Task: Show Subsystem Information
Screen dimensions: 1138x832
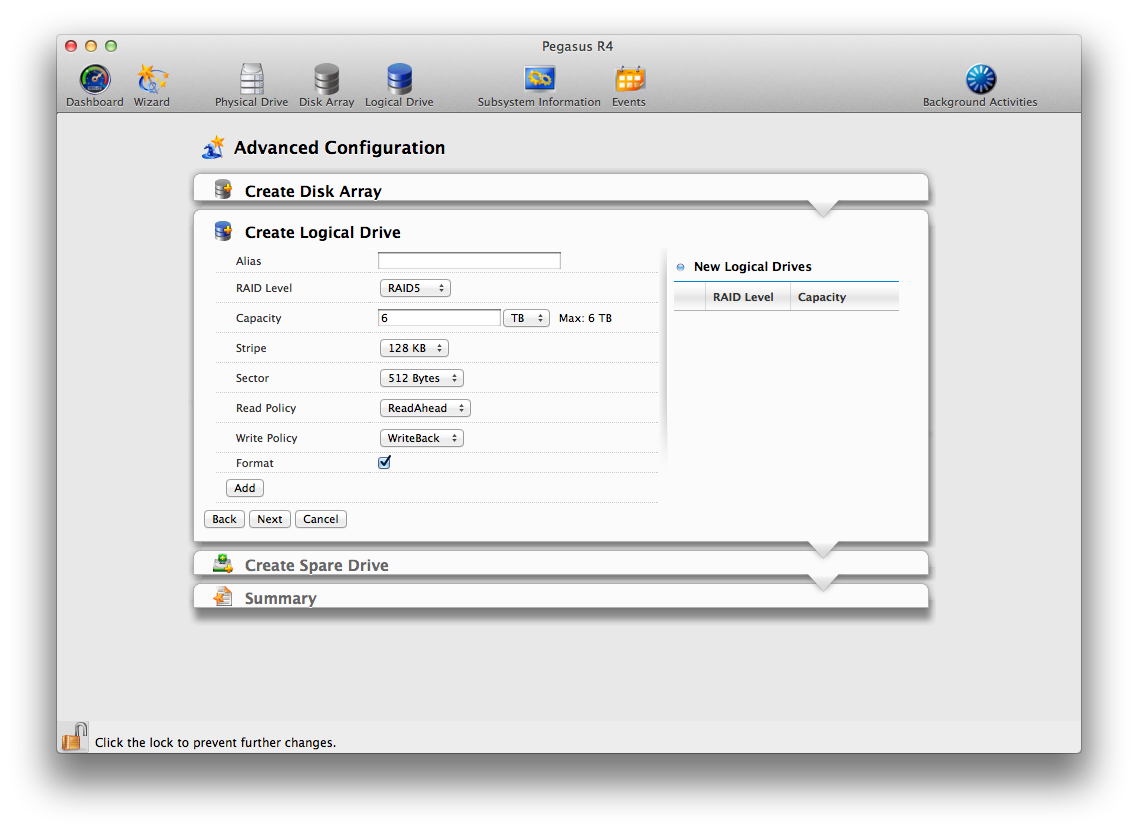Action: point(539,80)
